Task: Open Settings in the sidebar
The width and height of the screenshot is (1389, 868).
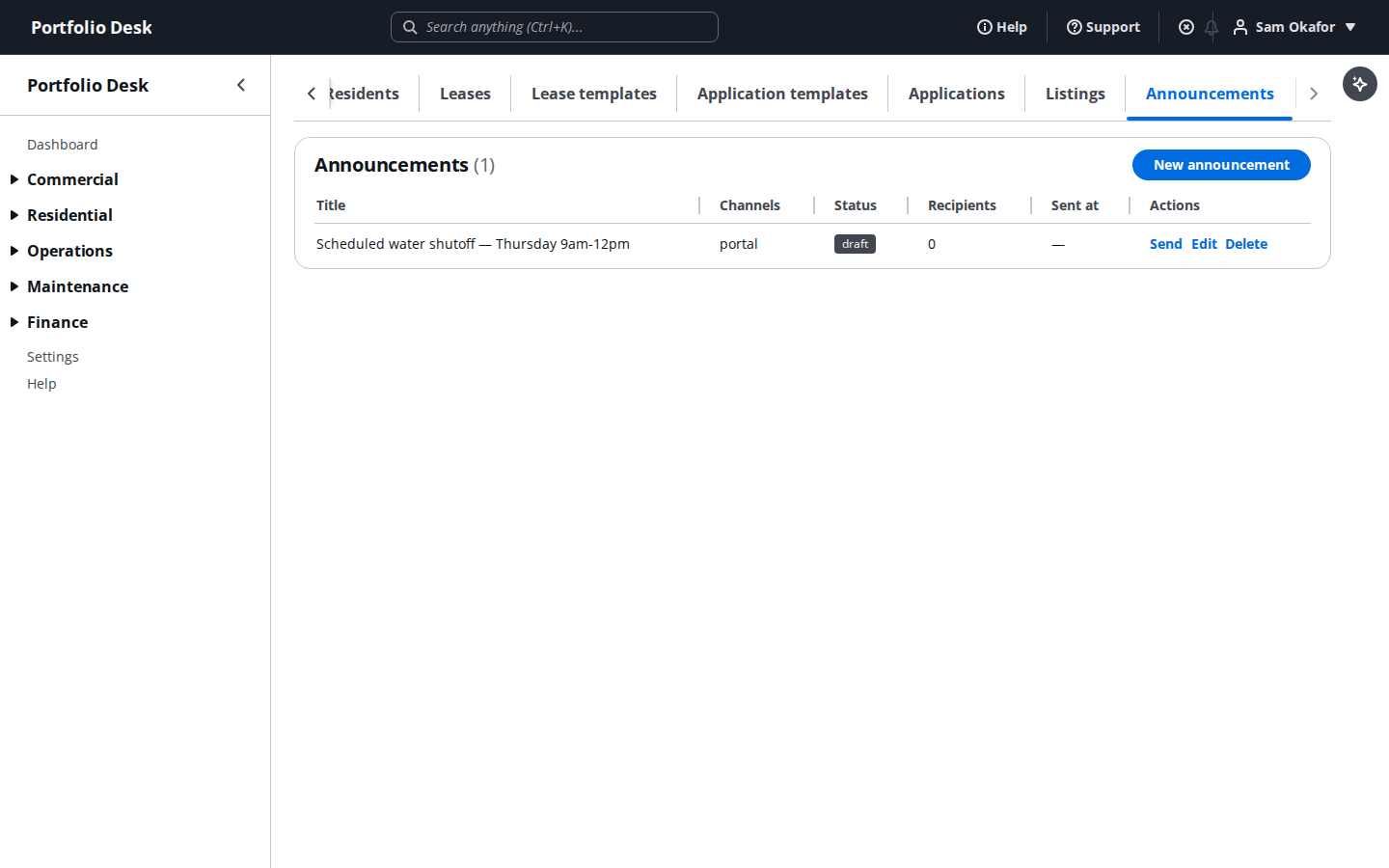Action: click(x=53, y=357)
